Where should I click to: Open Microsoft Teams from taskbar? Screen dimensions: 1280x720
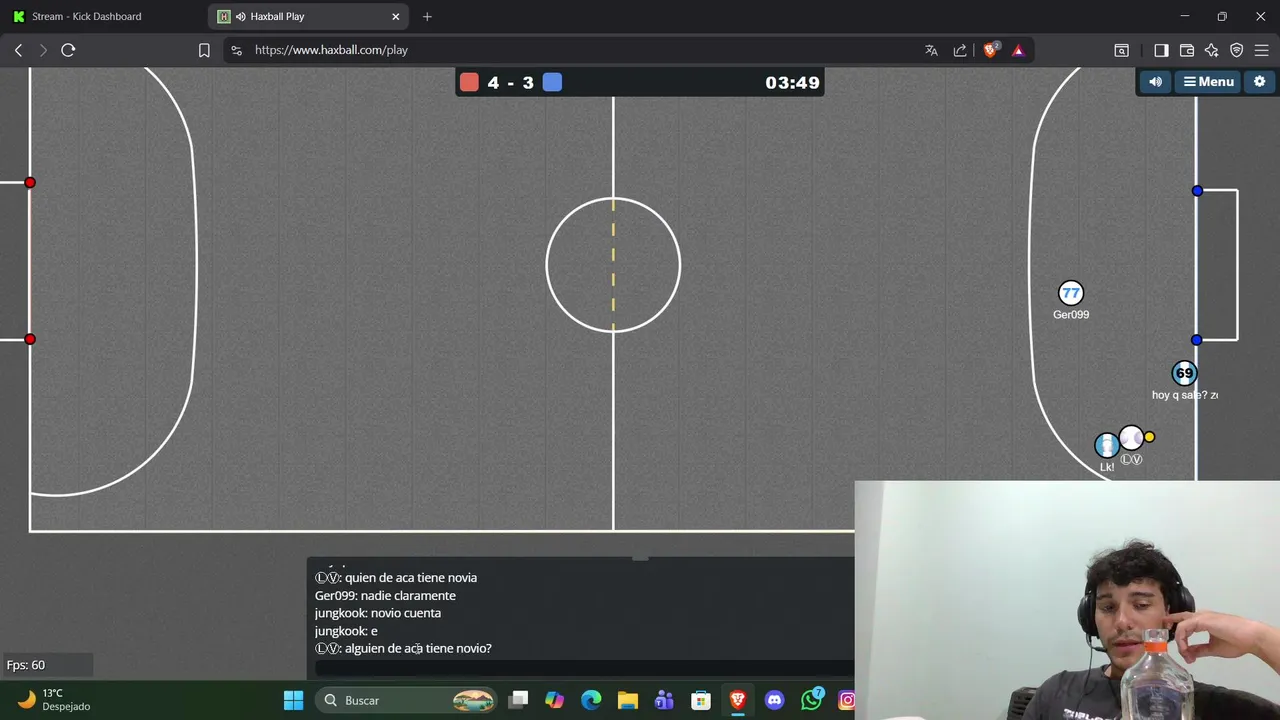pyautogui.click(x=664, y=700)
